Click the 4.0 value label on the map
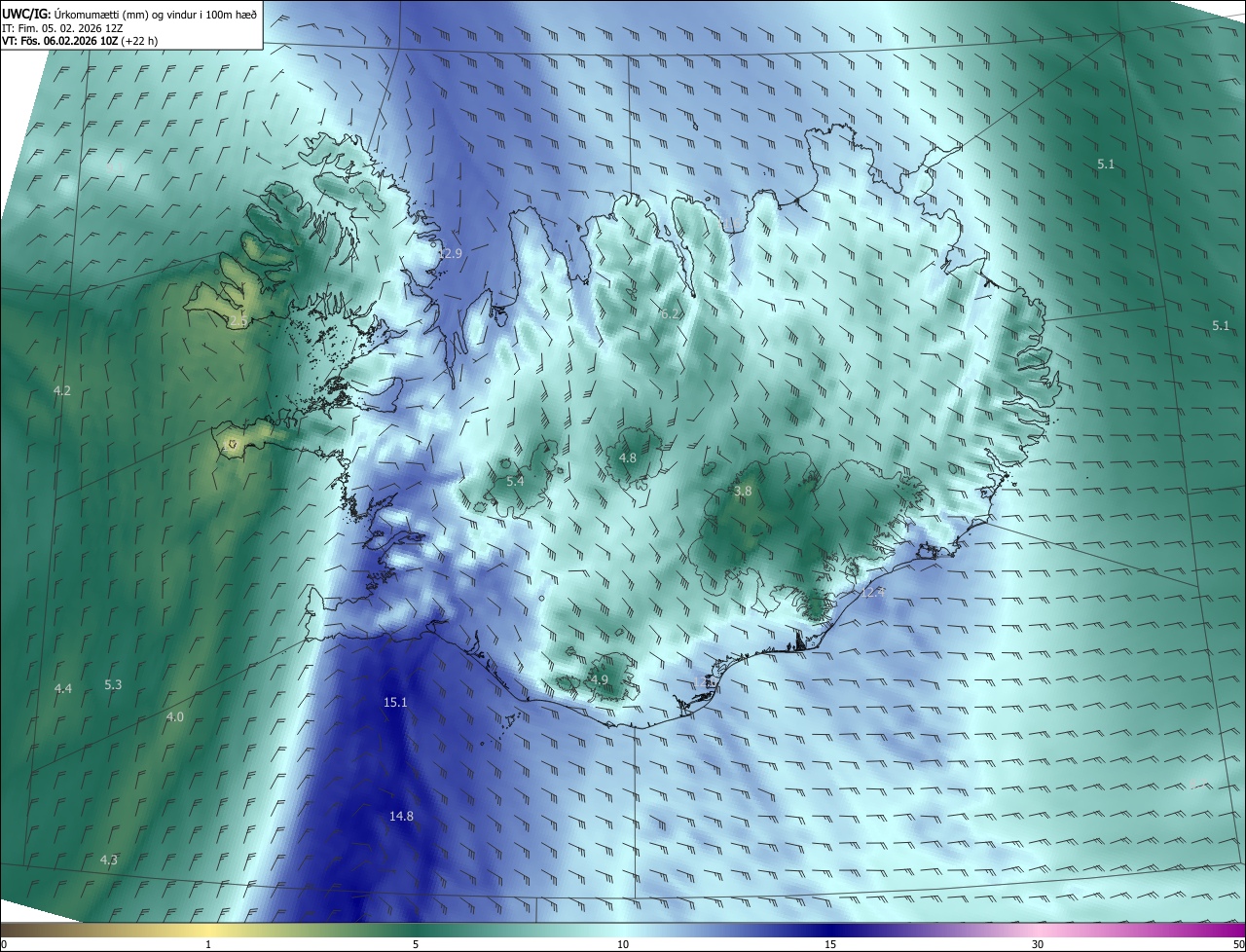The height and width of the screenshot is (952, 1246). coord(174,716)
